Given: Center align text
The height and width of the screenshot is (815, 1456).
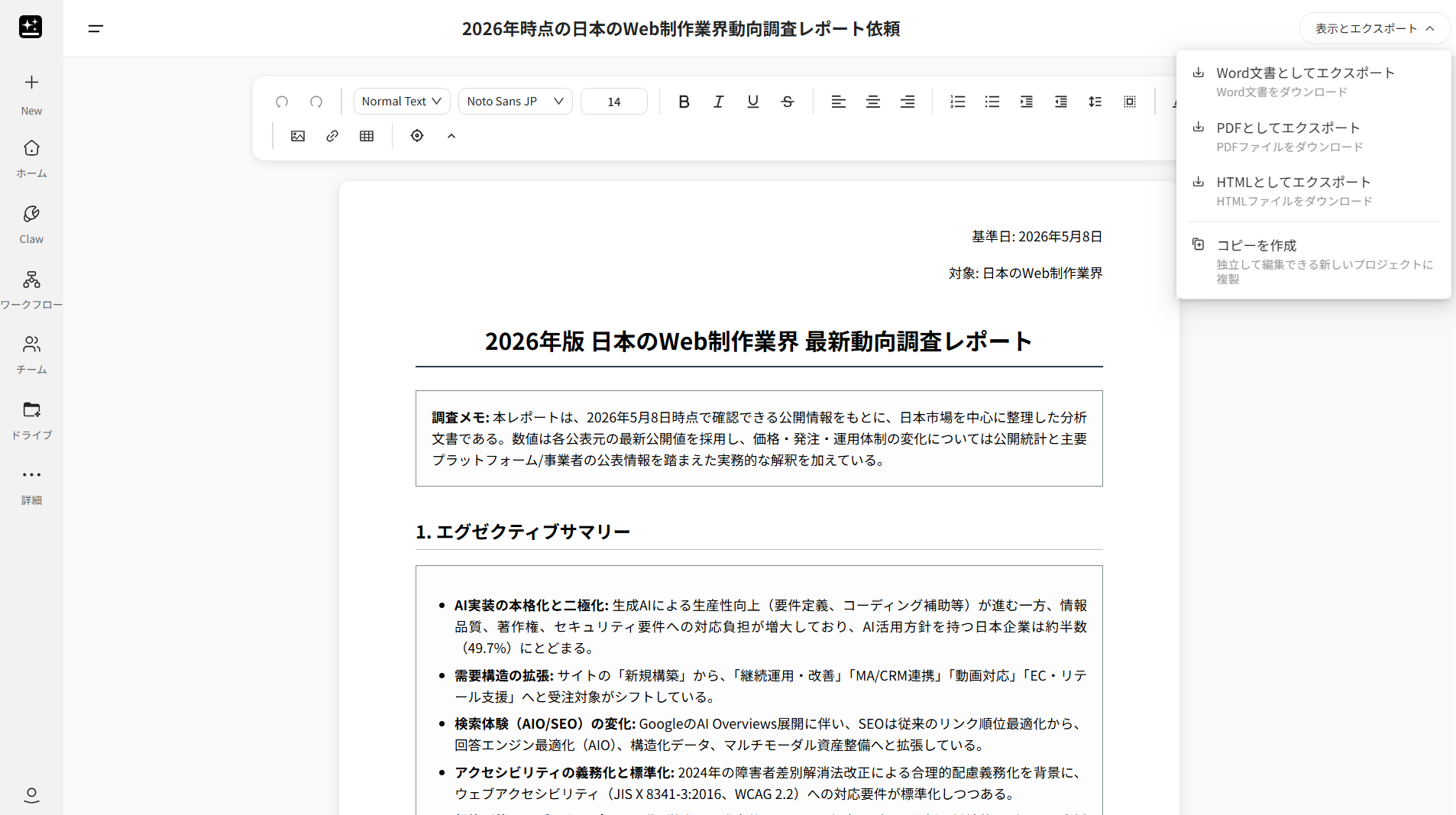Looking at the screenshot, I should (x=872, y=102).
